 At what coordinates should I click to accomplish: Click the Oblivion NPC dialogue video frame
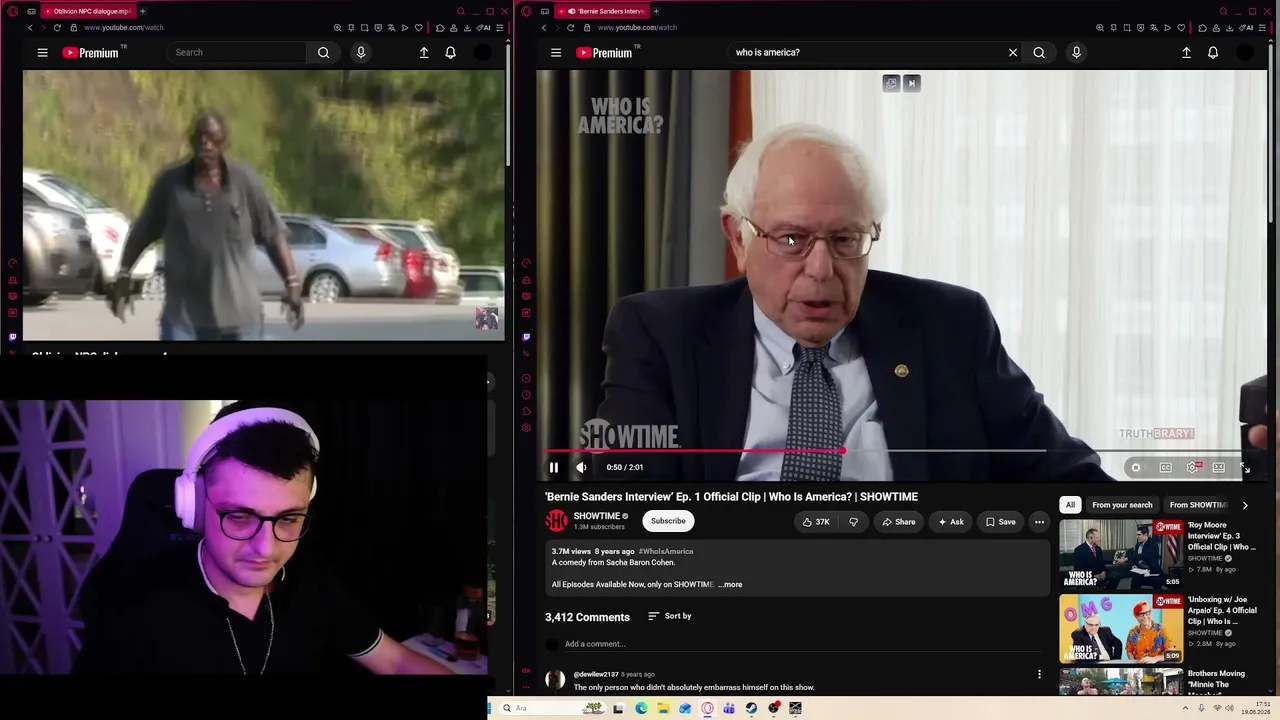point(264,206)
